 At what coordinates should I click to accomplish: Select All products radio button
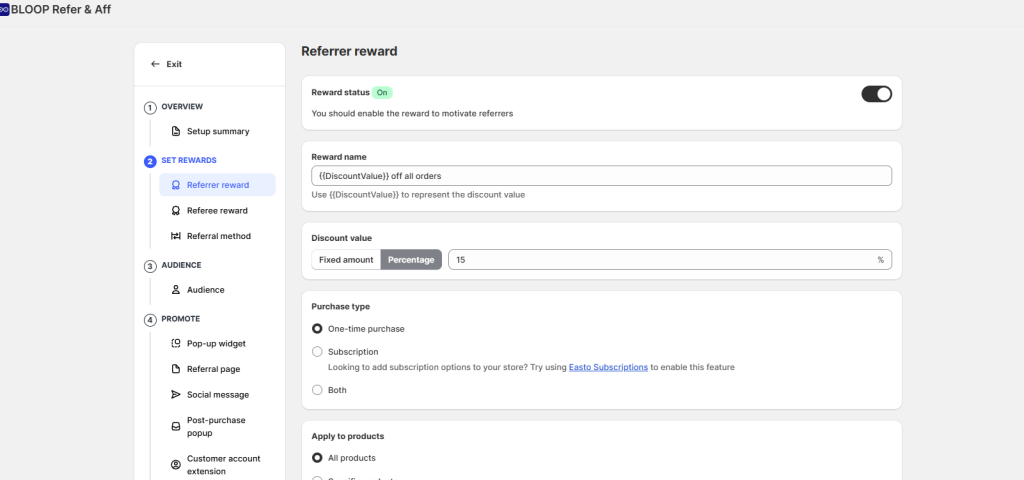click(317, 458)
